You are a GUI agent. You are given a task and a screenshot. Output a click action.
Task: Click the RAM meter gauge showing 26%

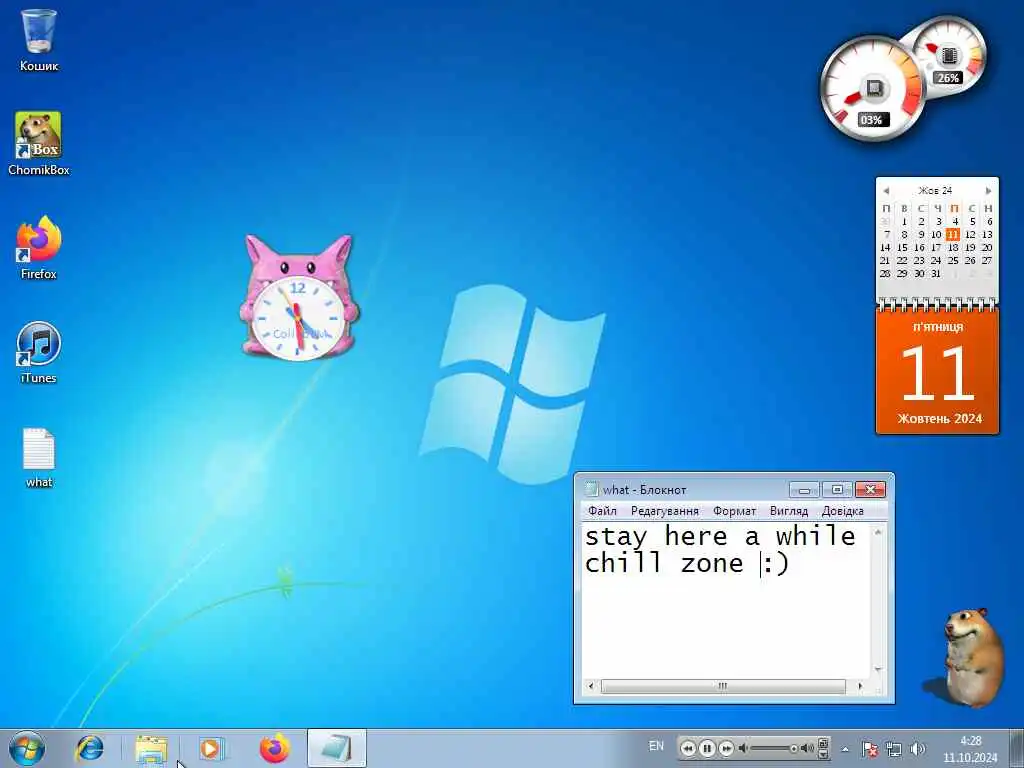click(x=950, y=56)
